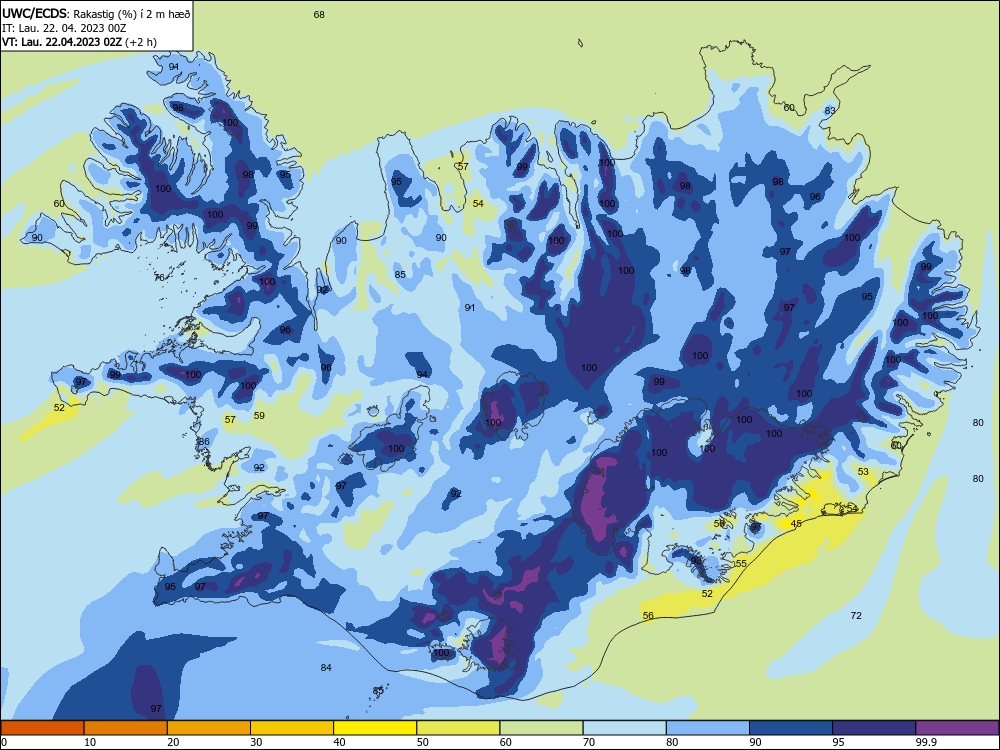Select the purple above-99.9 legend swatch

[x=957, y=728]
